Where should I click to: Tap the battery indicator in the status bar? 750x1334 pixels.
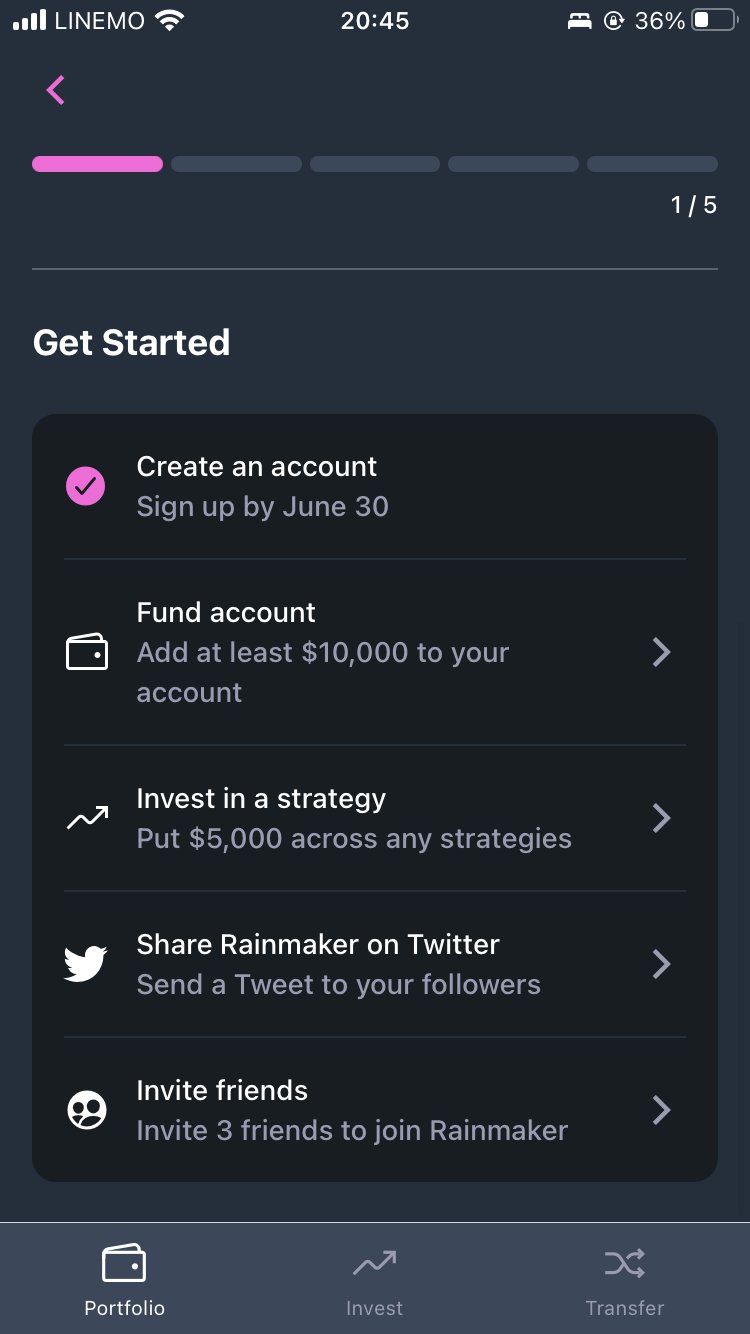point(714,21)
